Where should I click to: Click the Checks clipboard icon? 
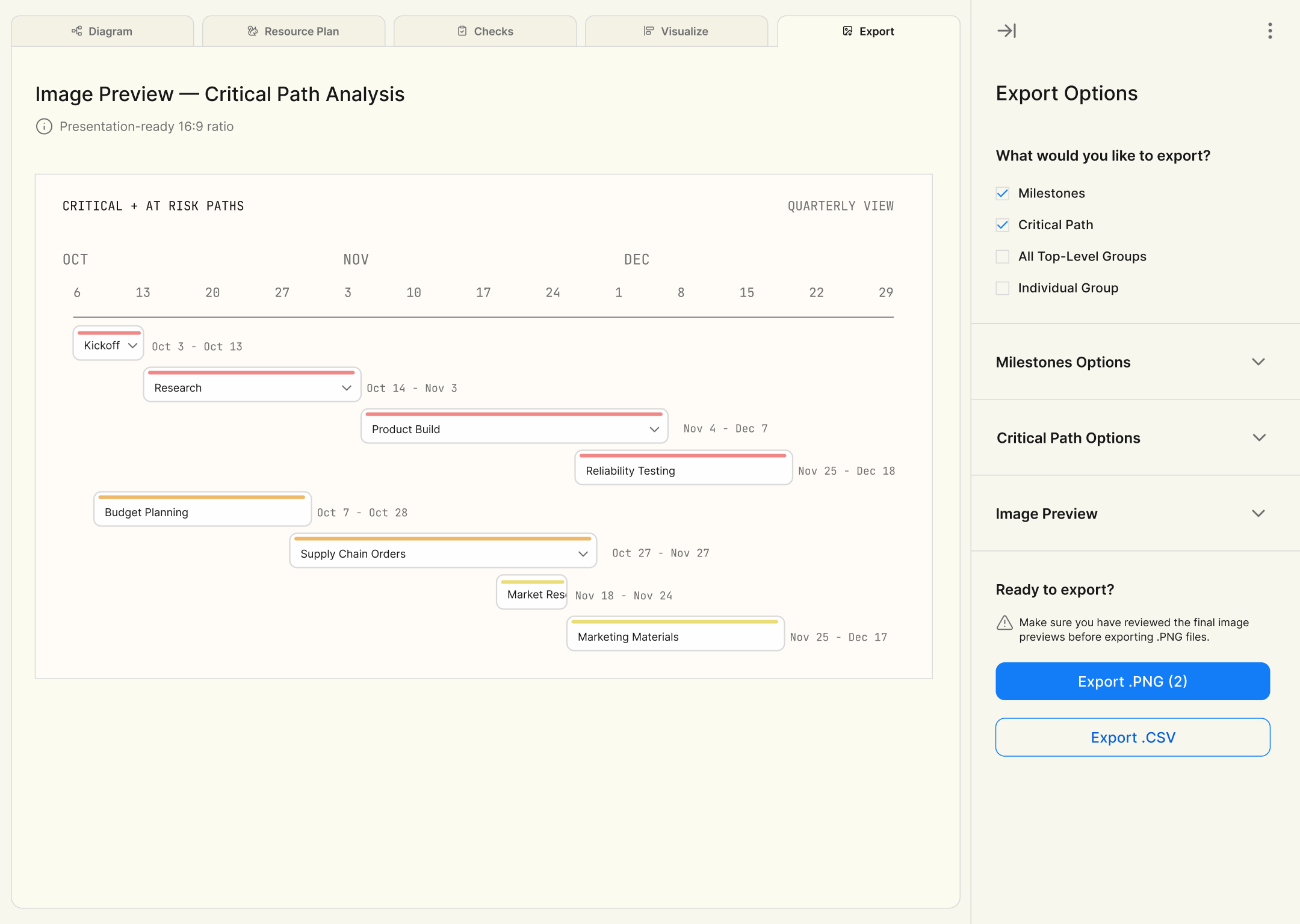[462, 31]
